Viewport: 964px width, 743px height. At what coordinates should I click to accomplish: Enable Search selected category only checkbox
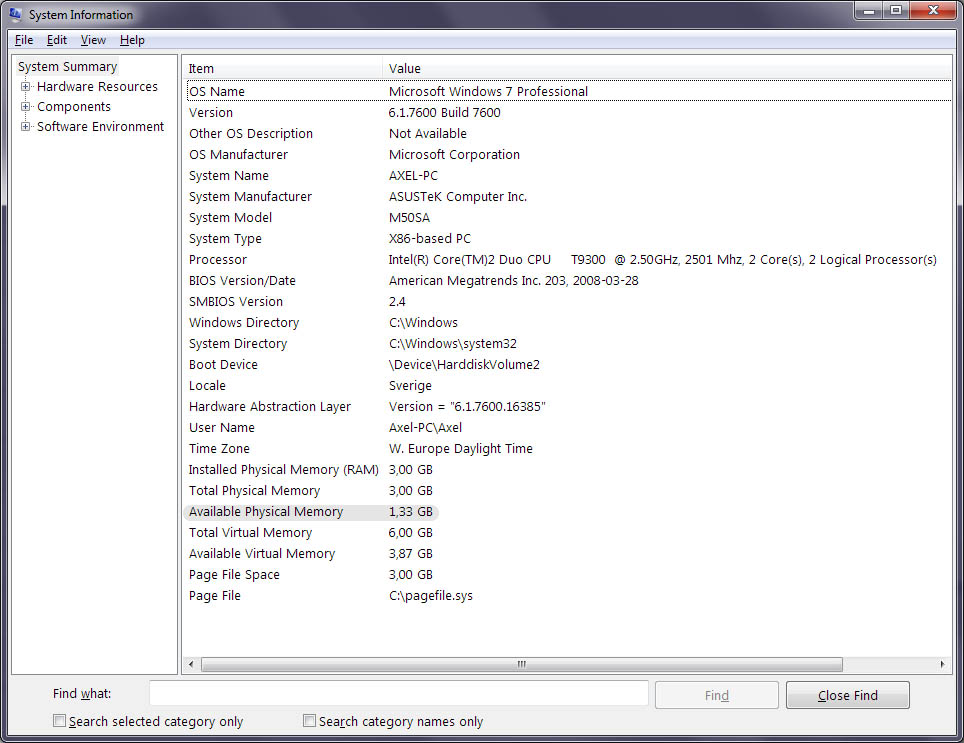pos(59,721)
